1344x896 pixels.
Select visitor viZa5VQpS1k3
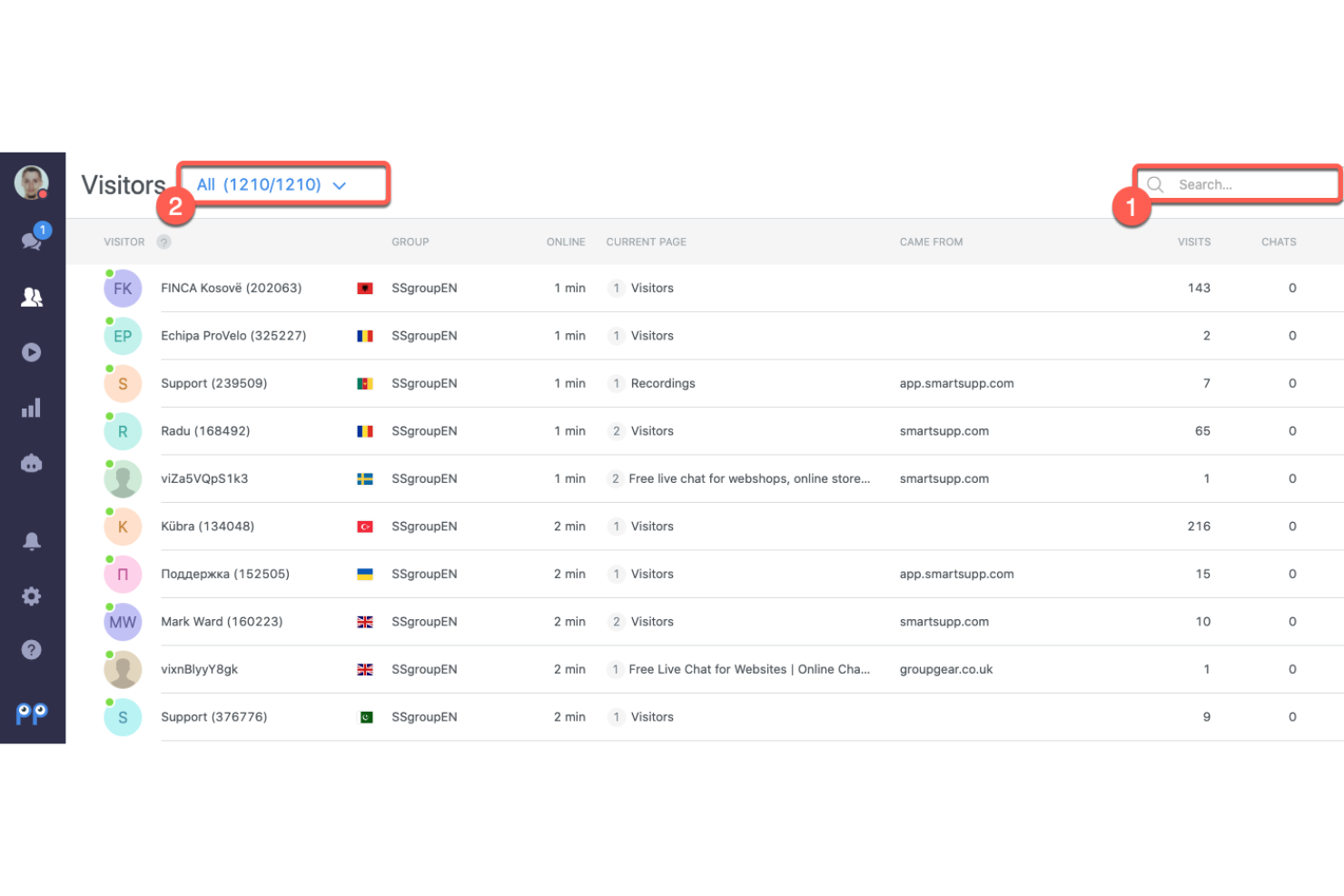[x=204, y=478]
